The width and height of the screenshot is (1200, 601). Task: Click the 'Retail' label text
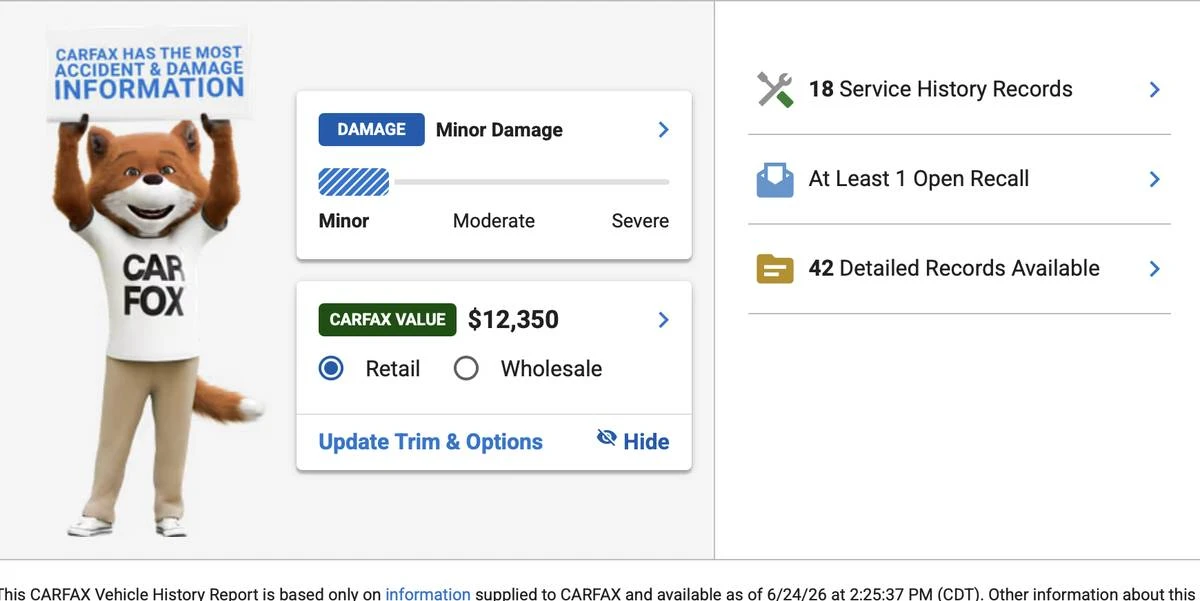(x=393, y=368)
